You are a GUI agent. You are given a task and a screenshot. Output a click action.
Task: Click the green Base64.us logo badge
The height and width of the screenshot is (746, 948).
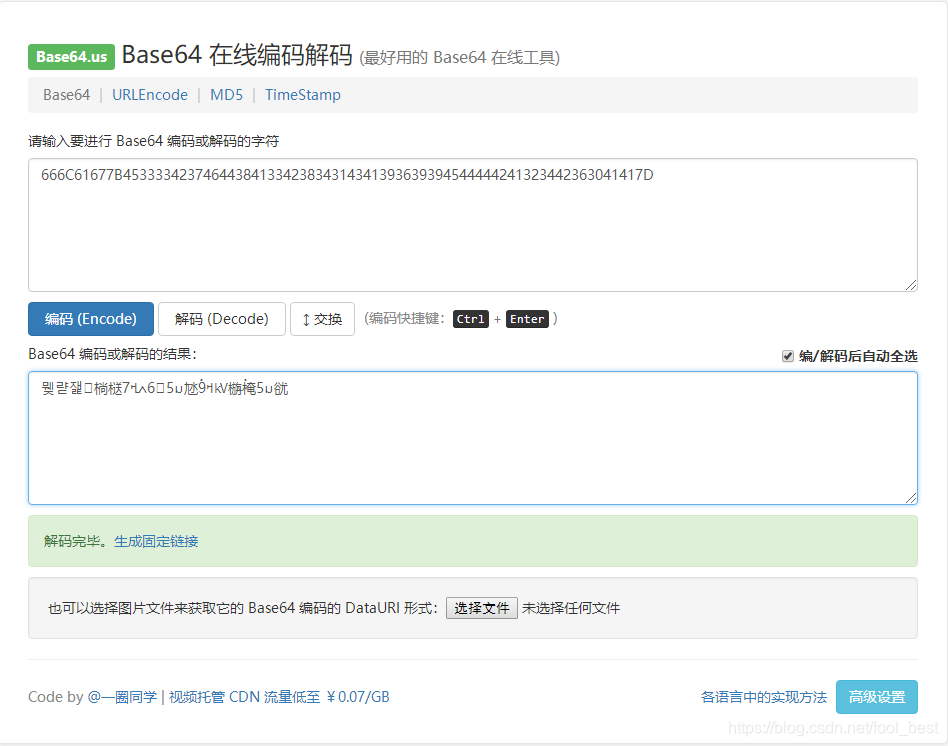[71, 57]
